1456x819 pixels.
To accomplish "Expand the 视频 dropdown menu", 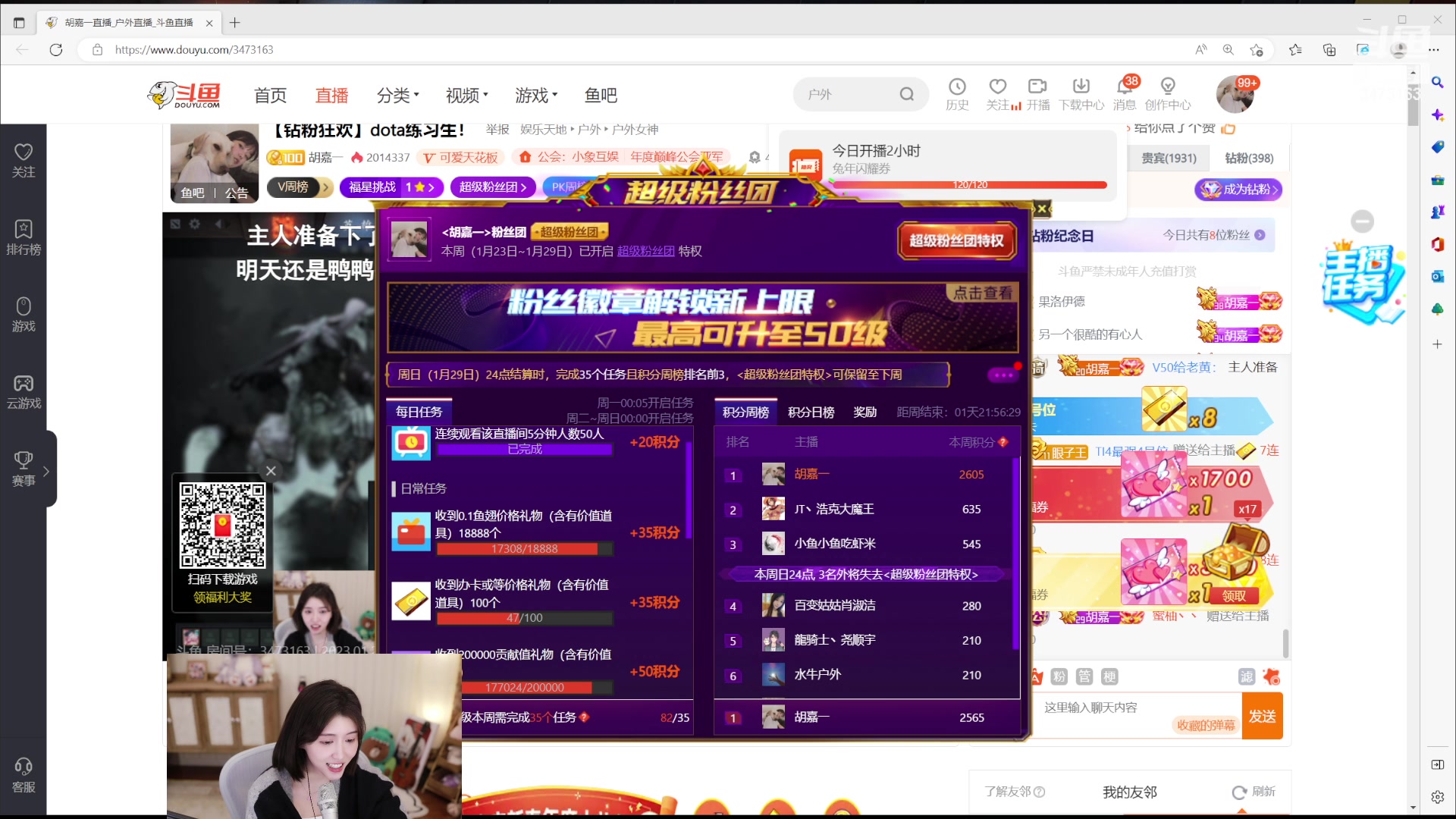I will [x=467, y=96].
